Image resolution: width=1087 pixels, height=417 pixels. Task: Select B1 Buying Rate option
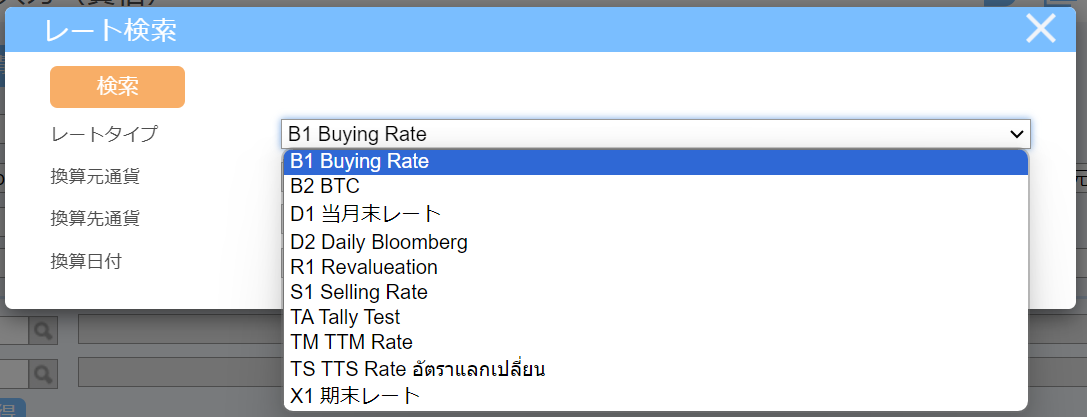tap(655, 161)
